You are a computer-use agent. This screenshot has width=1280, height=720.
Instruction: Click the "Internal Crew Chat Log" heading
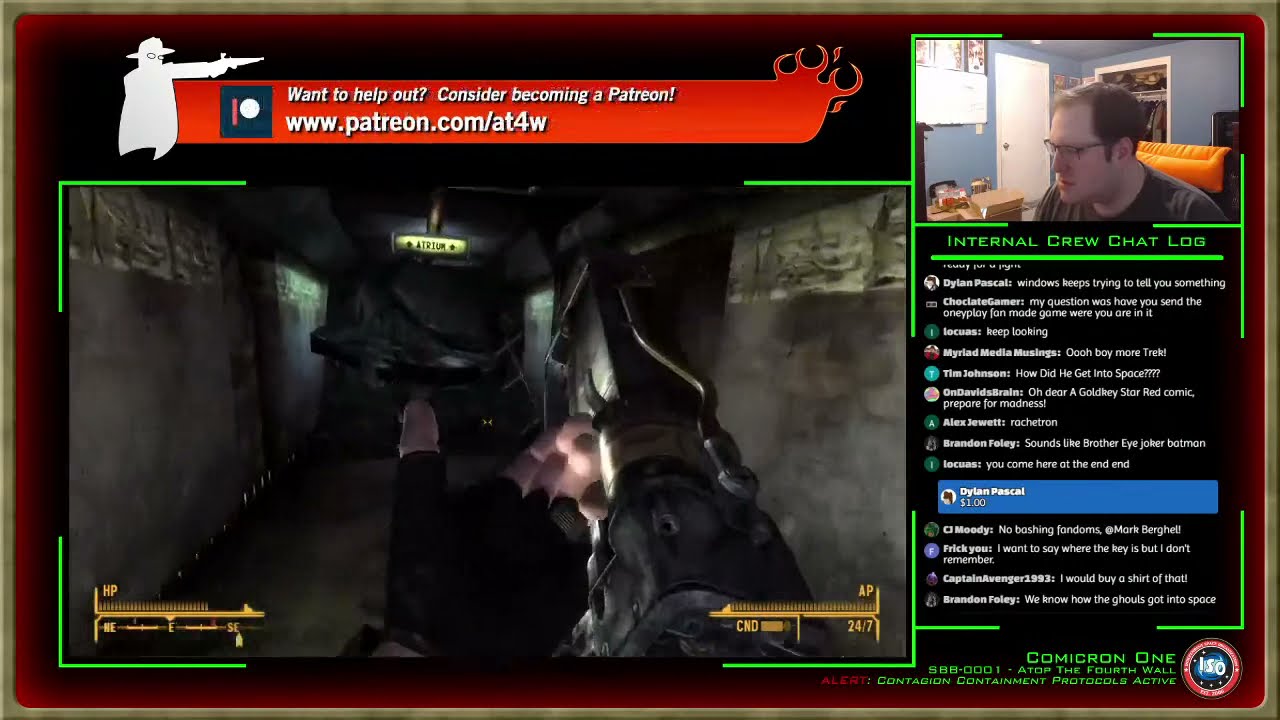click(x=1077, y=241)
